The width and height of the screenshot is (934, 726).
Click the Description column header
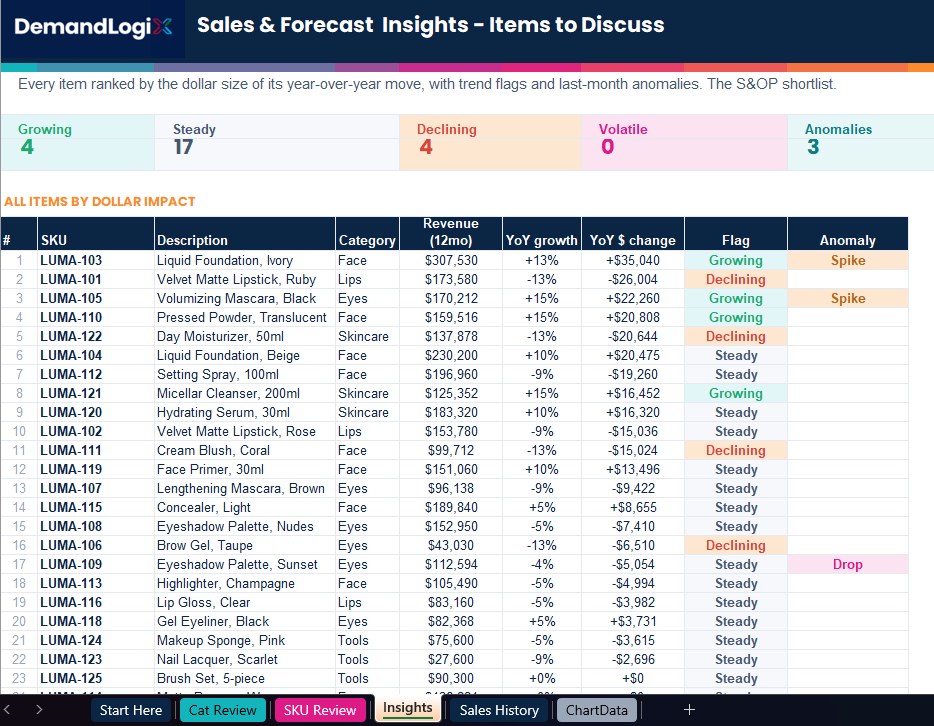coord(244,233)
